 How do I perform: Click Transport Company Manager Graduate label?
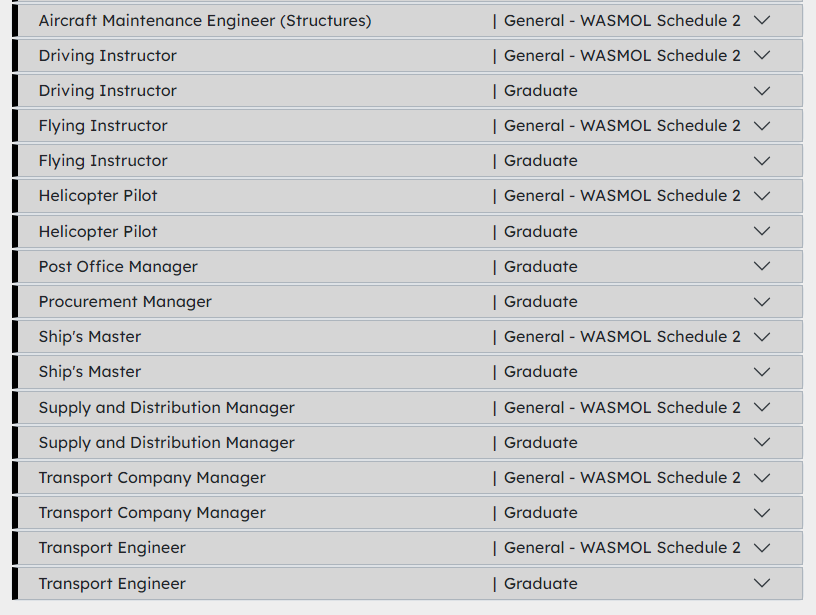(541, 513)
